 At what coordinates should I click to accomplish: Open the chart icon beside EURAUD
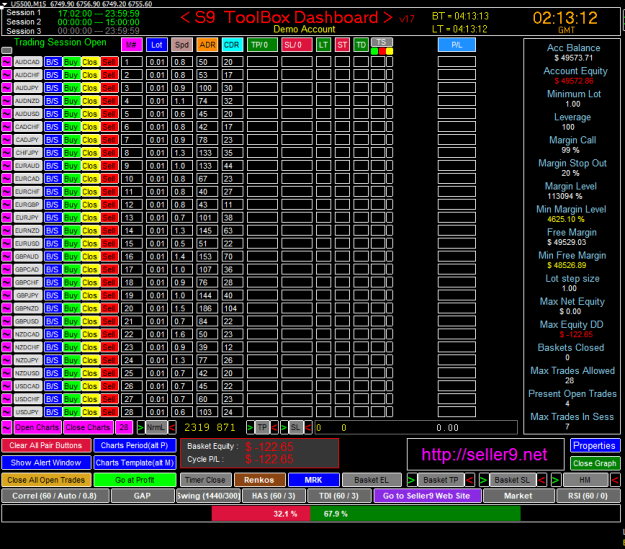(x=7, y=165)
